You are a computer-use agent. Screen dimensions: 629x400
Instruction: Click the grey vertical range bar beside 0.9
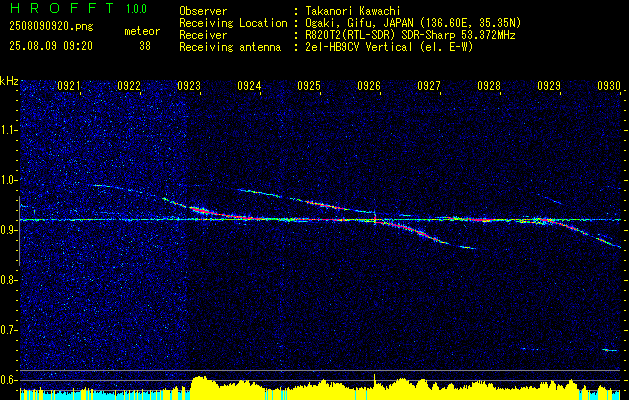point(19,231)
